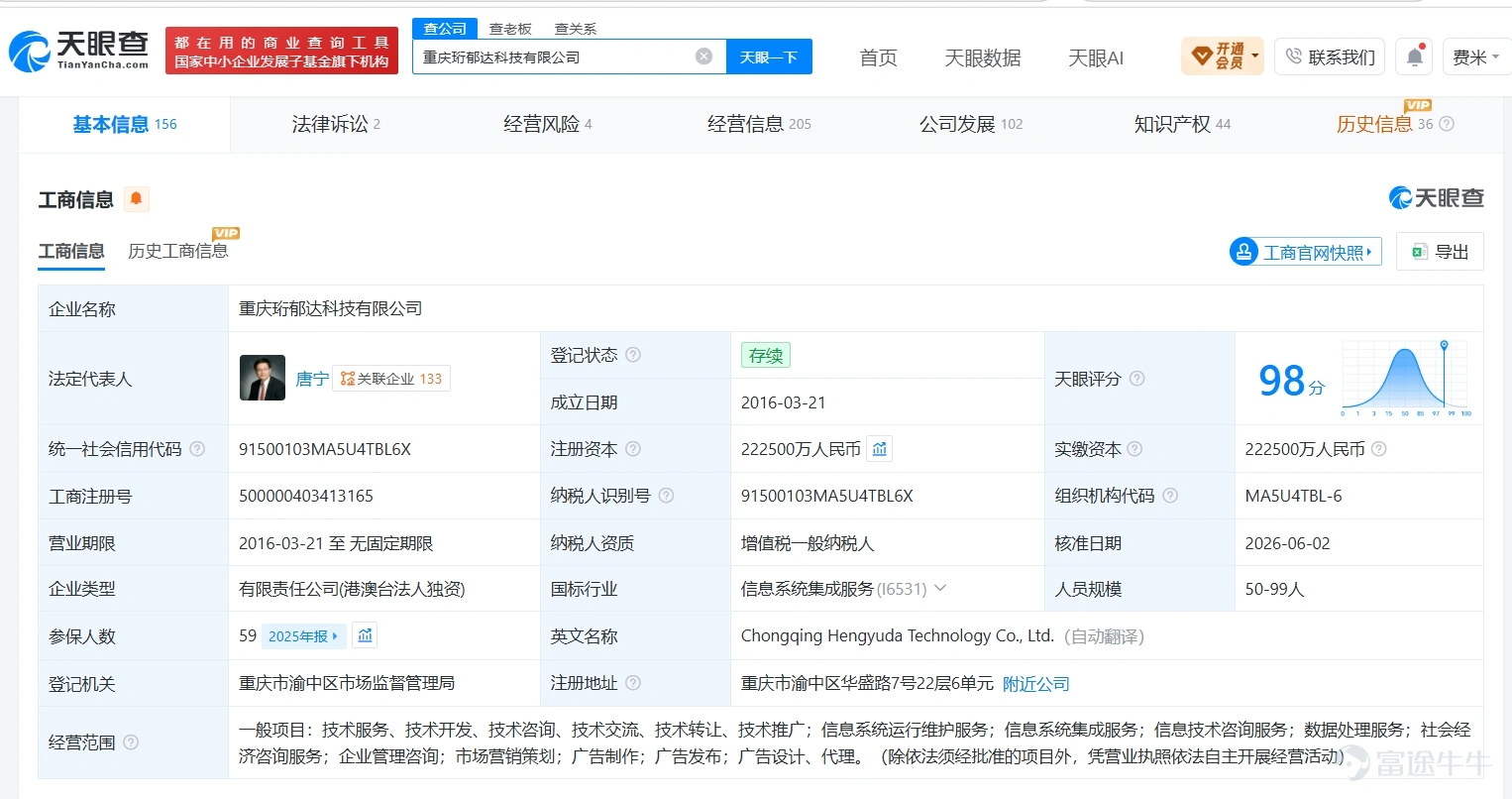The height and width of the screenshot is (799, 1512).
Task: Open 天眼AI in the top navigation
Action: 1096,57
